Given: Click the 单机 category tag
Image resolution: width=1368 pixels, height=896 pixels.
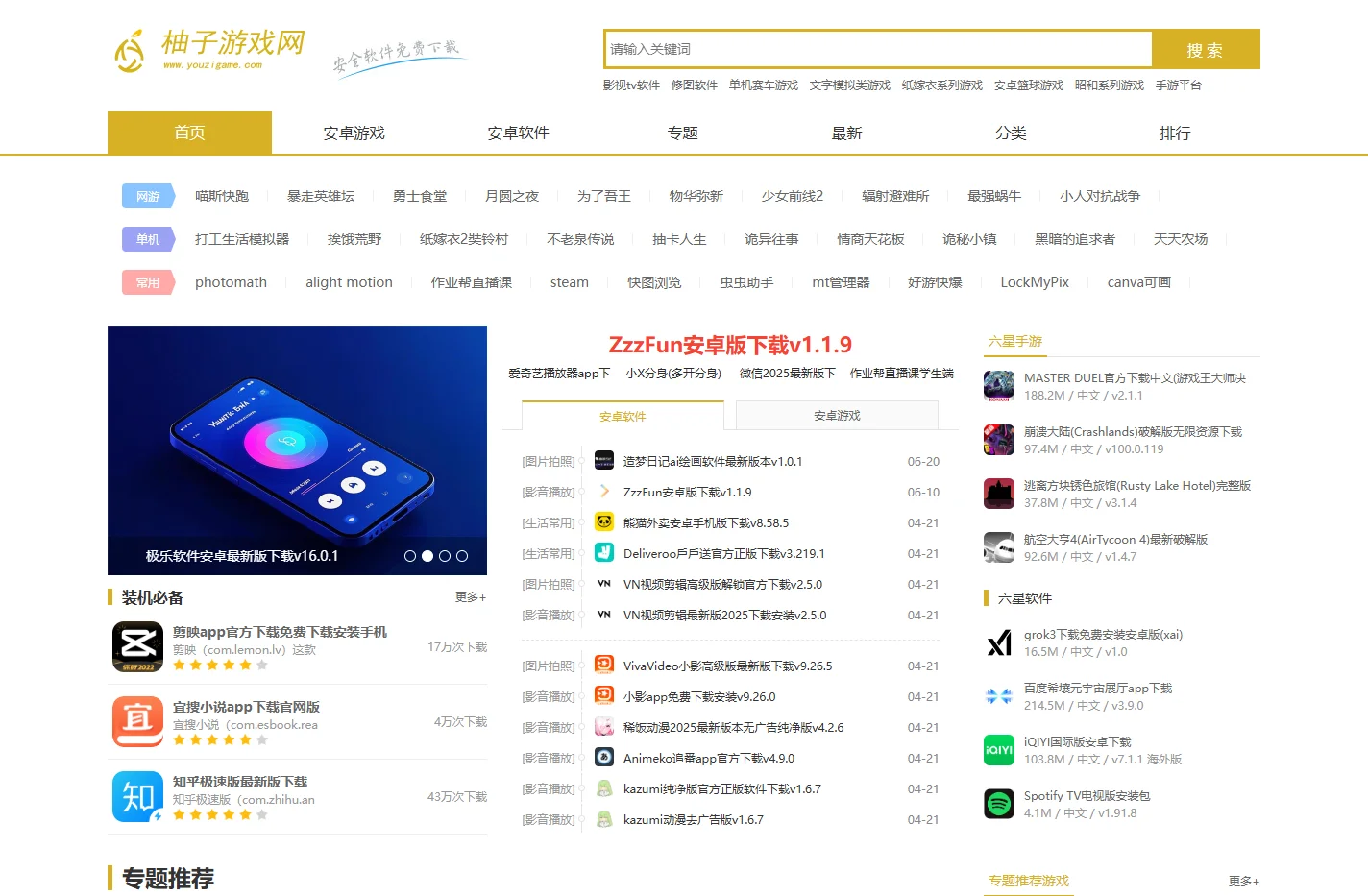Looking at the screenshot, I should coord(148,239).
